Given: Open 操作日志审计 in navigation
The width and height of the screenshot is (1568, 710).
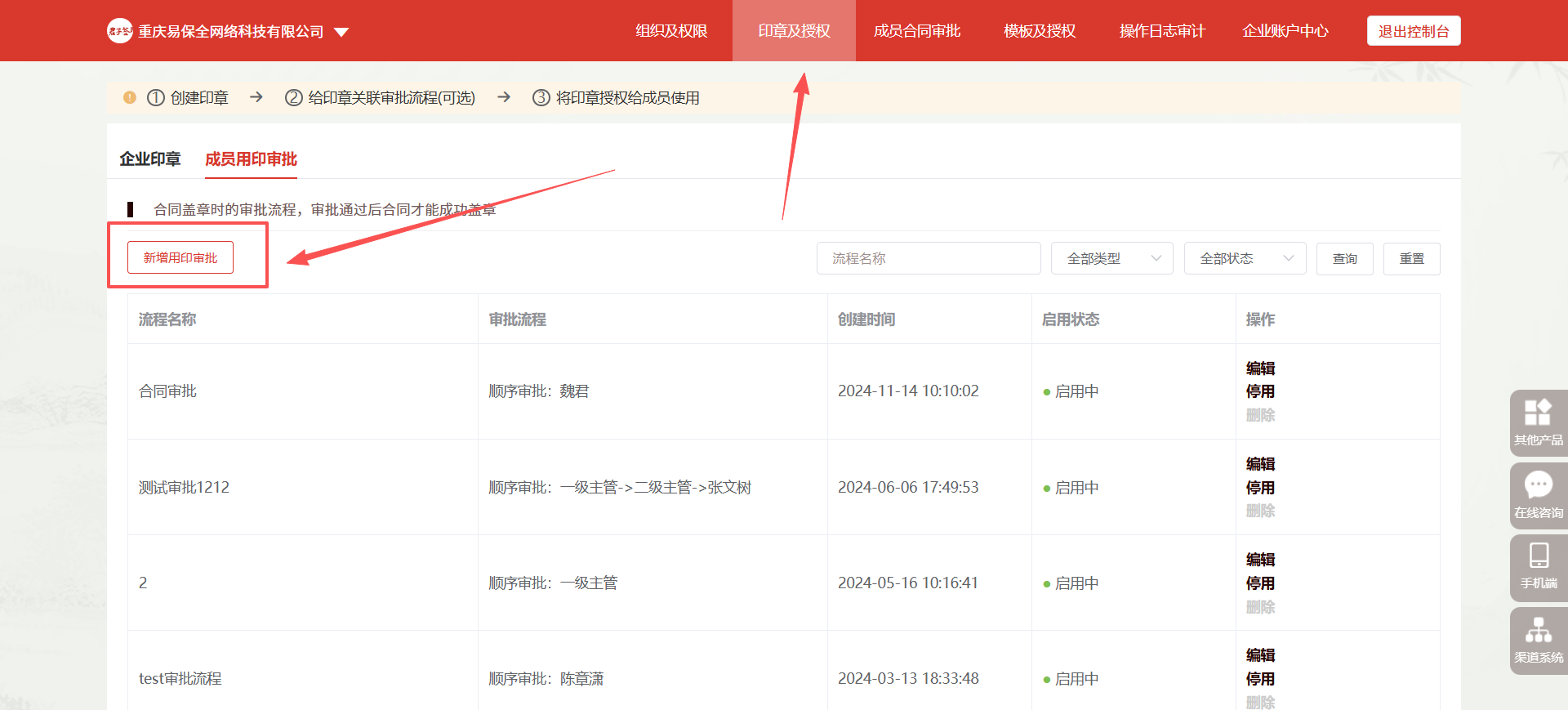Looking at the screenshot, I should tap(1162, 31).
